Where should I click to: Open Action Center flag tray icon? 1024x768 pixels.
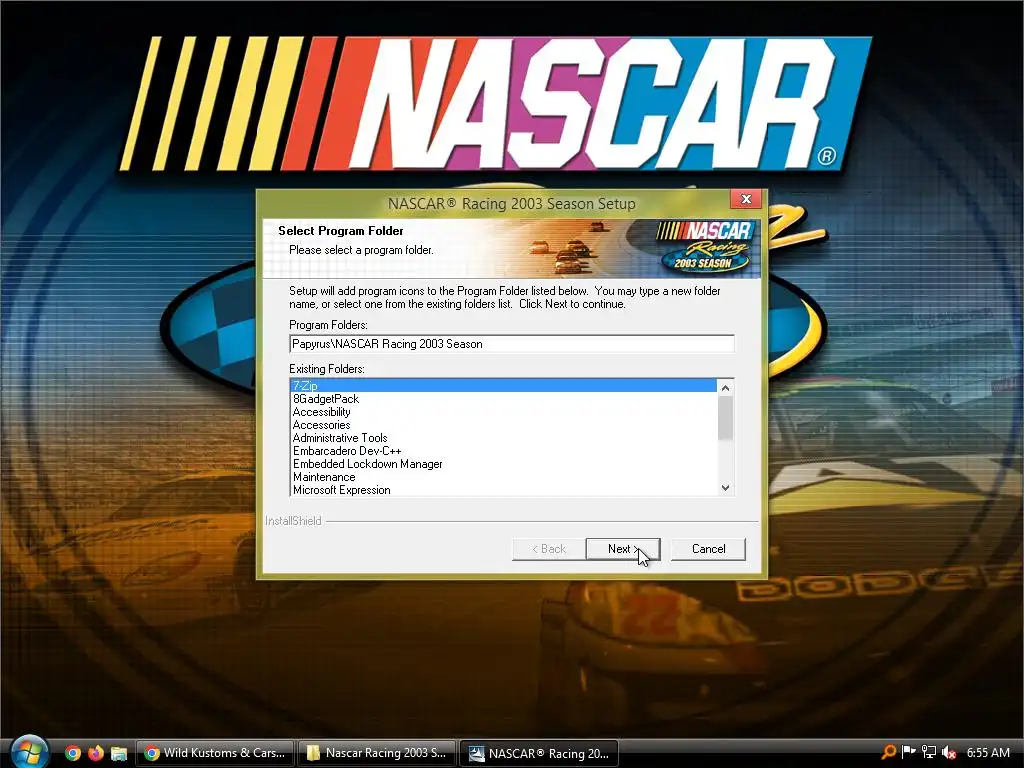[908, 752]
